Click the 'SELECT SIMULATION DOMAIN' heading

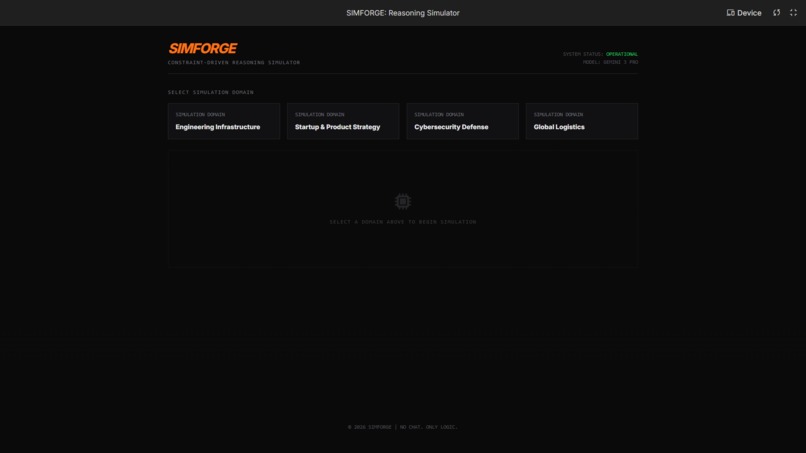click(210, 92)
